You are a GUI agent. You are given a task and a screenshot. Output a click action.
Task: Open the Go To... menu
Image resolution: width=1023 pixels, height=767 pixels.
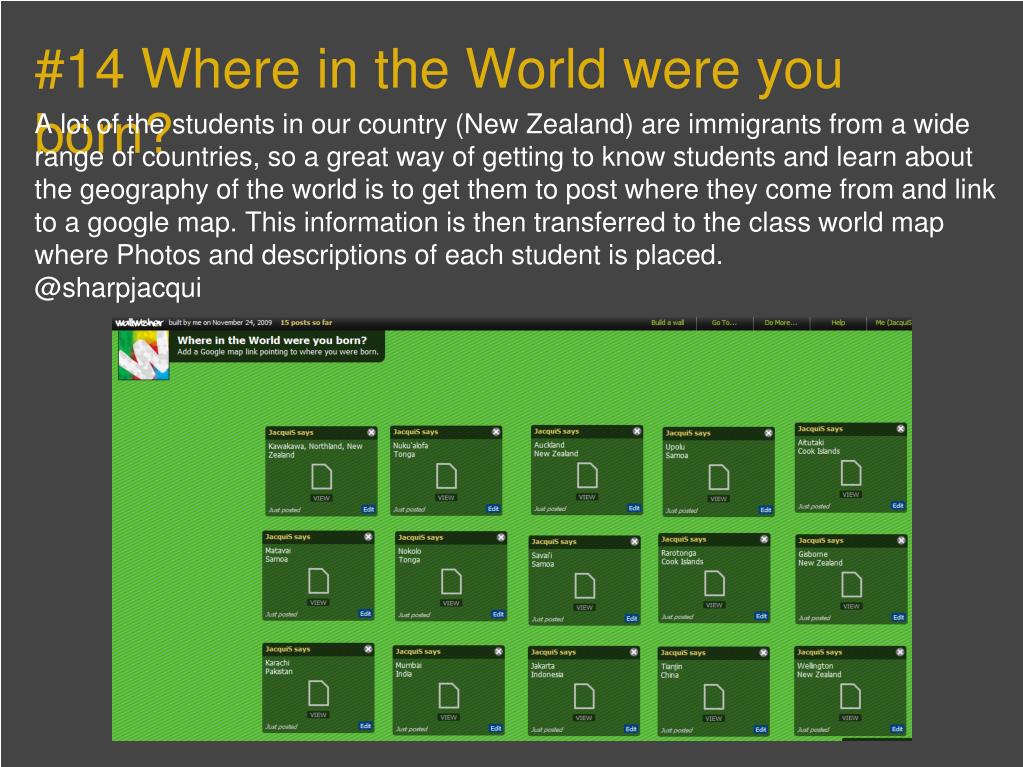click(x=724, y=323)
